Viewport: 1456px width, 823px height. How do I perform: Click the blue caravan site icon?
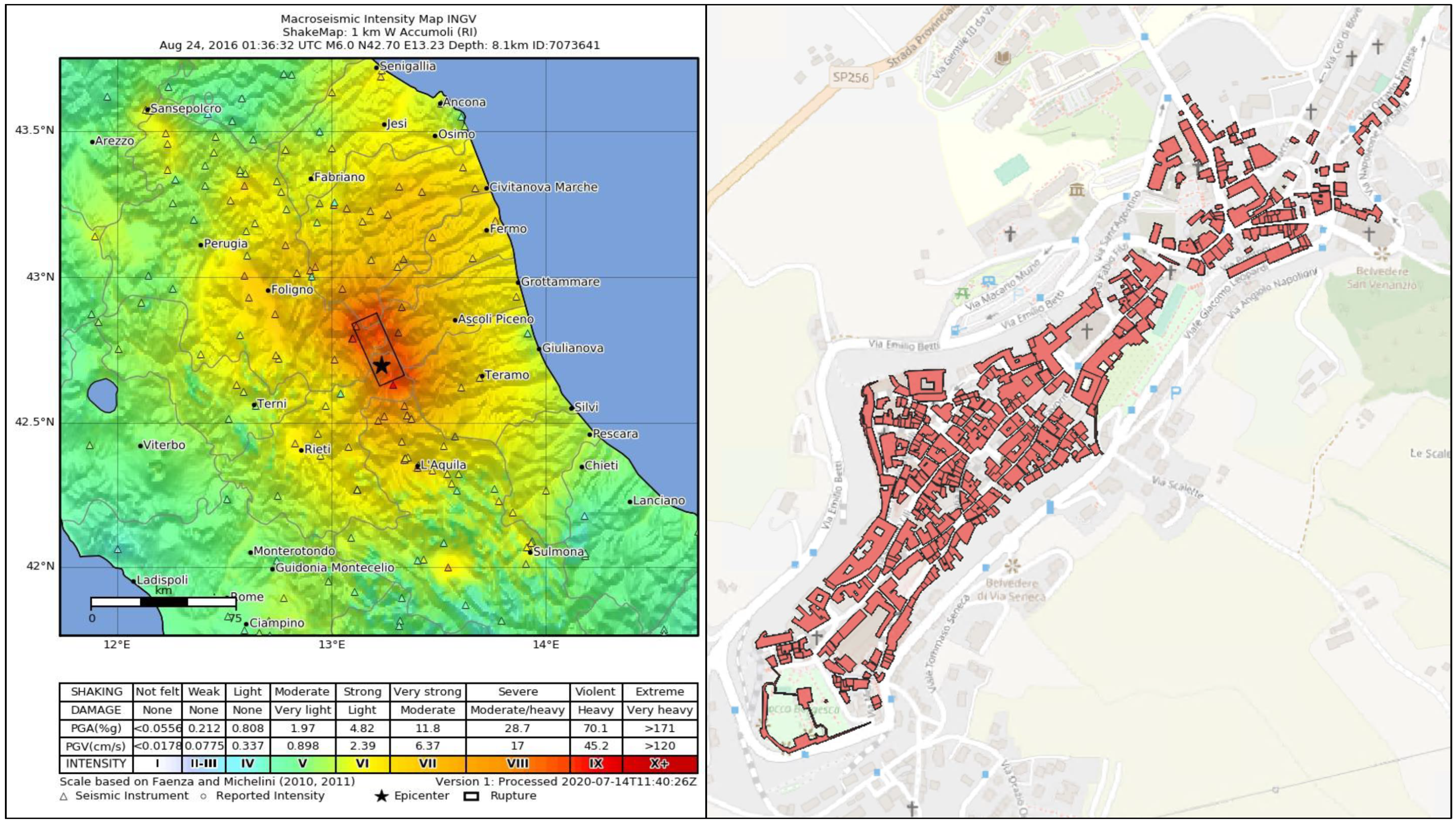pyautogui.click(x=989, y=281)
